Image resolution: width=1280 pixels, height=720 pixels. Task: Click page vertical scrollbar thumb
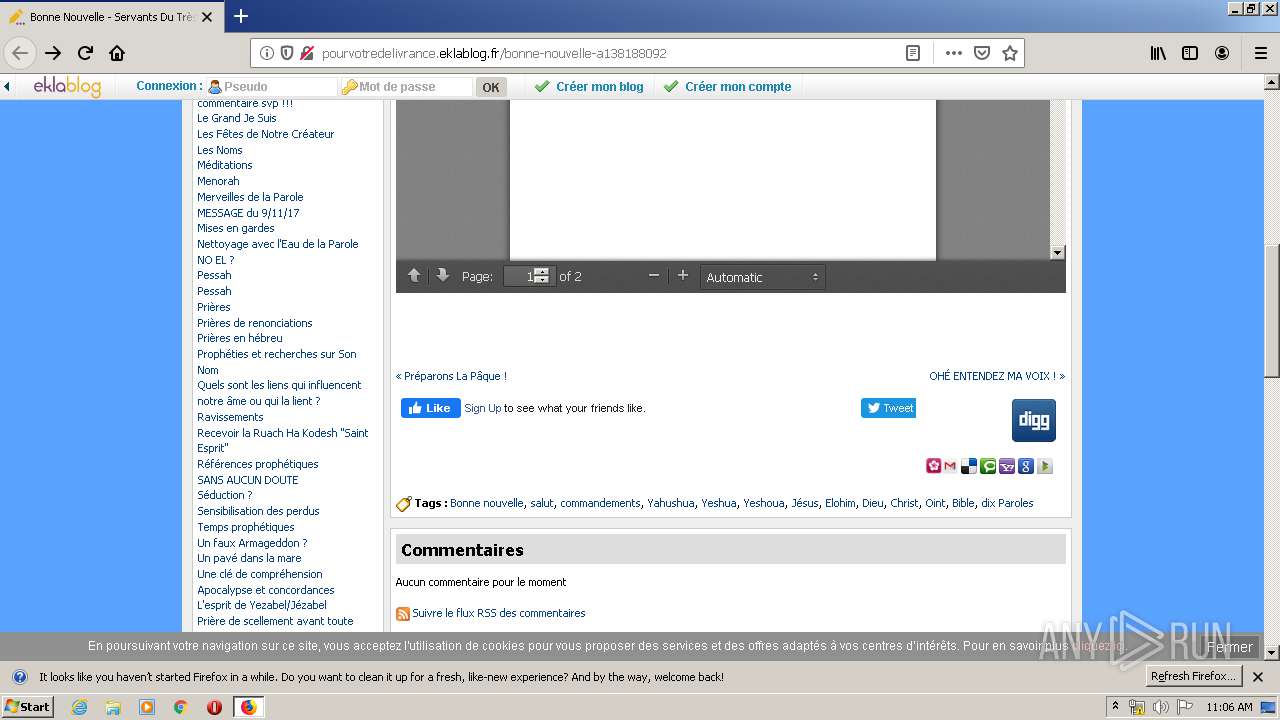pyautogui.click(x=1272, y=311)
